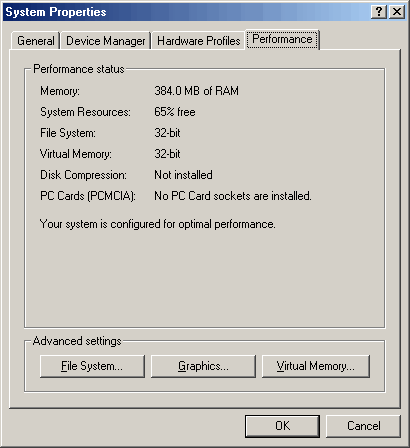Image resolution: width=410 pixels, height=448 pixels.
Task: Click the optimal performance message text
Action: pyautogui.click(x=157, y=224)
